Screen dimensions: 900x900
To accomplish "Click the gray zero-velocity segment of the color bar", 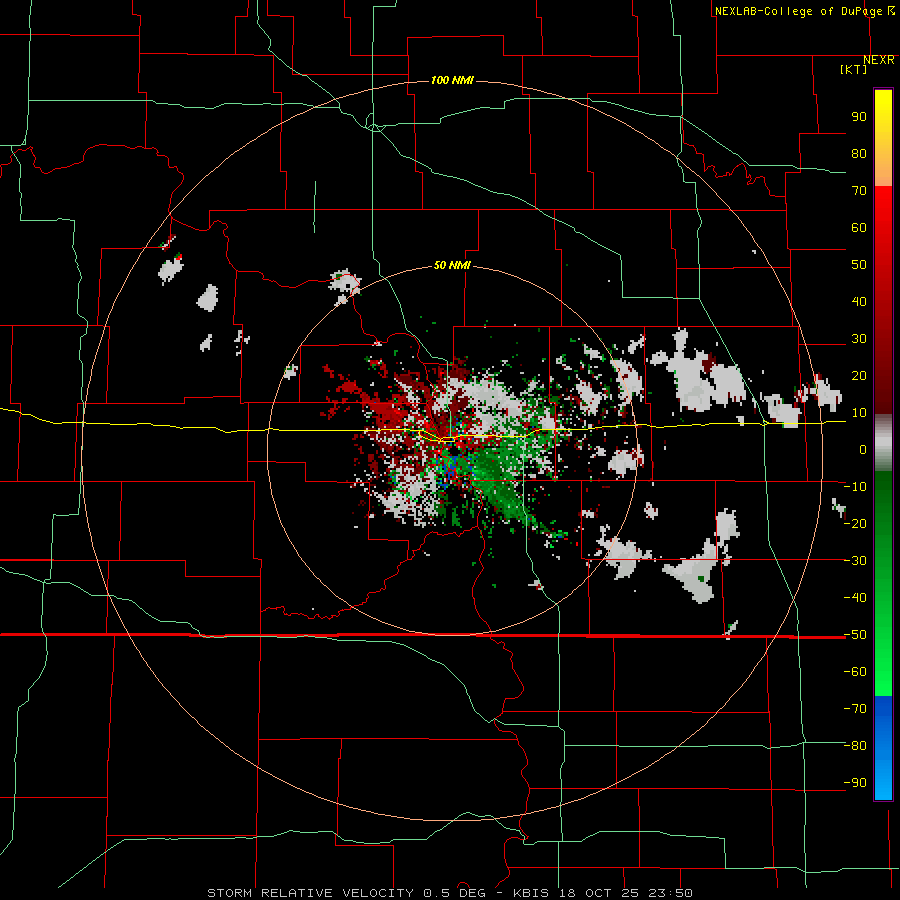I will tap(883, 442).
